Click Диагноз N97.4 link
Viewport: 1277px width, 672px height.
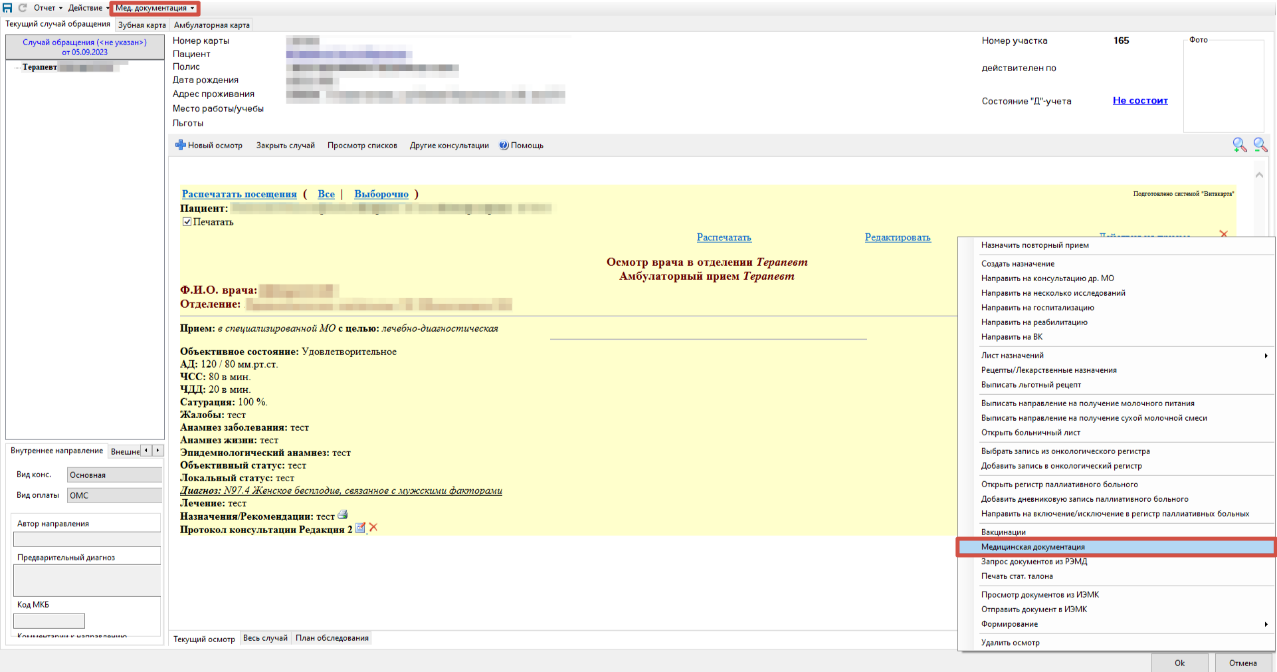click(x=341, y=491)
